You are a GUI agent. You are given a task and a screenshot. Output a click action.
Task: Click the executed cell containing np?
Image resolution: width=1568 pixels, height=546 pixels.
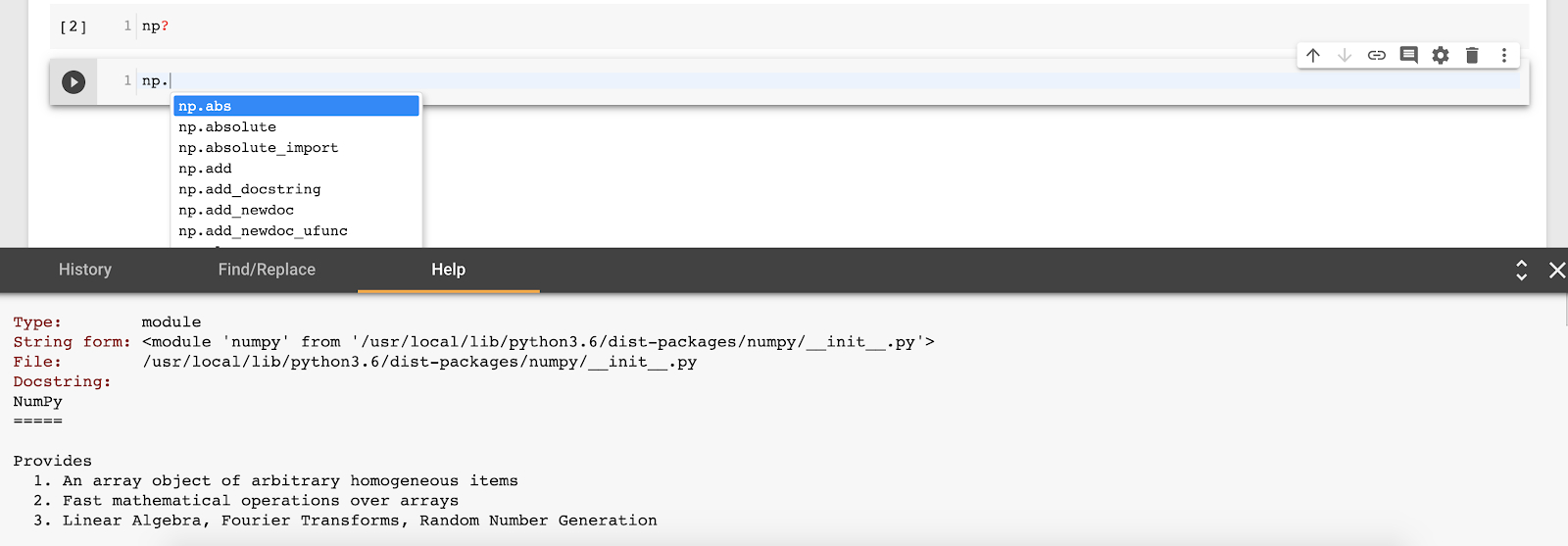(789, 26)
